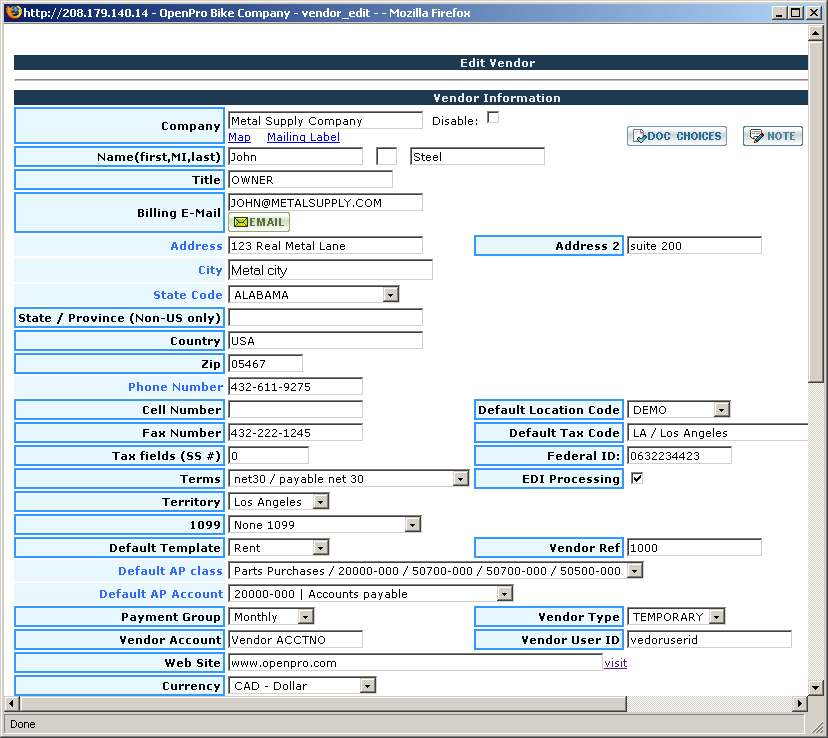Click the Phone Number field
The height and width of the screenshot is (738, 828).
click(295, 387)
